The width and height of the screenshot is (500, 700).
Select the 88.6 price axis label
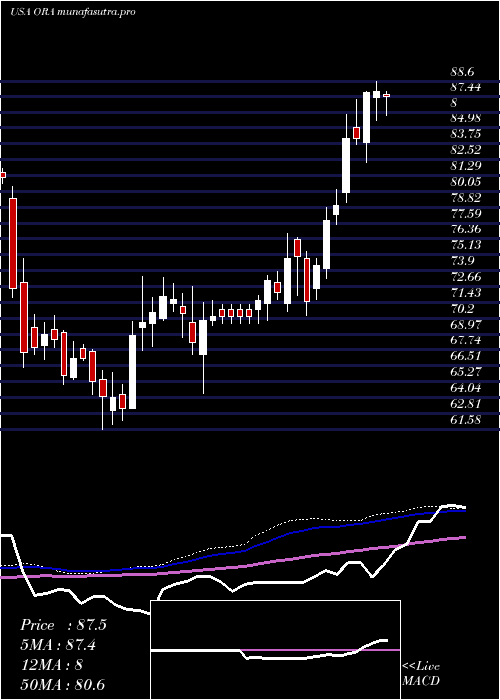click(462, 71)
